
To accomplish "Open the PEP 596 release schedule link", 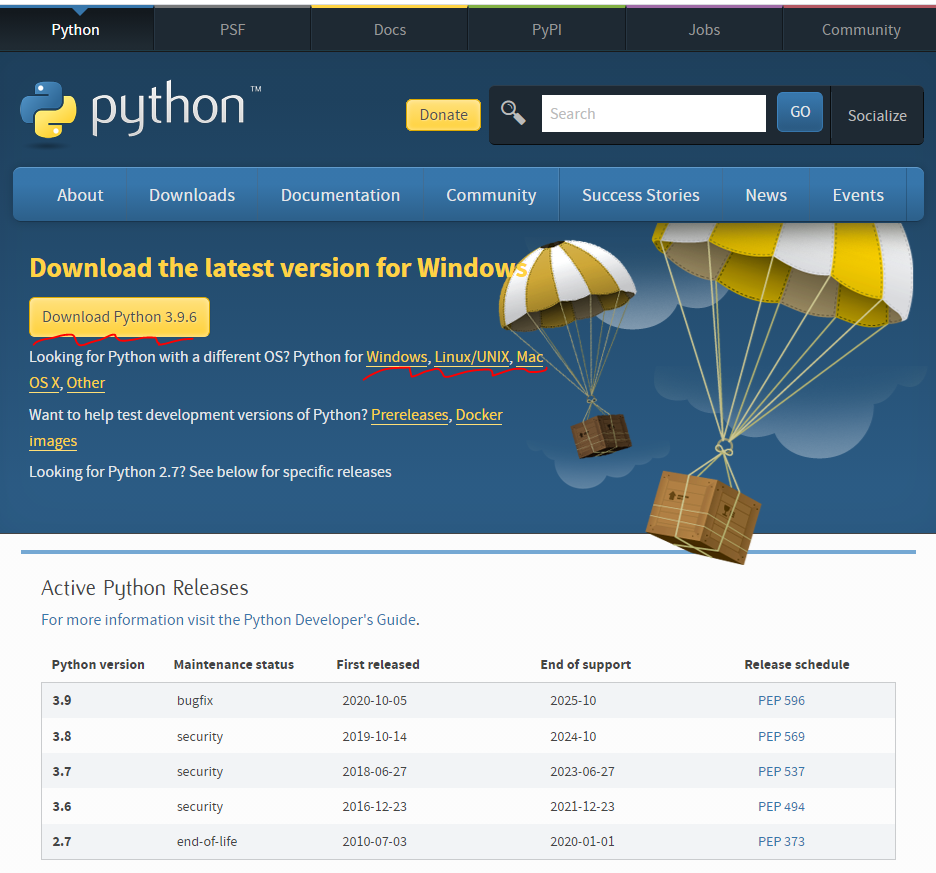I will (x=781, y=700).
